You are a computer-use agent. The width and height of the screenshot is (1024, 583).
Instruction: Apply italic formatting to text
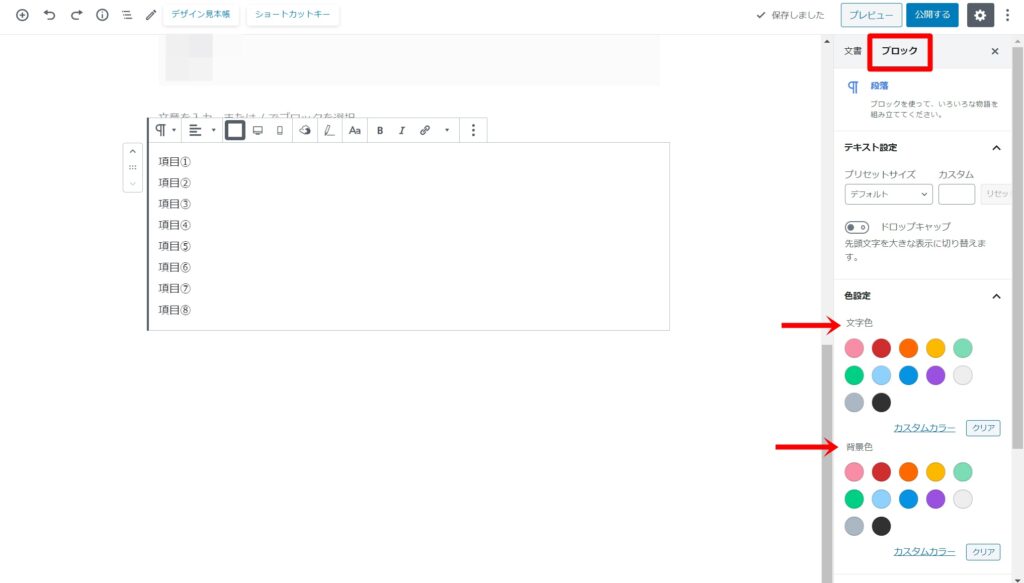[x=402, y=130]
